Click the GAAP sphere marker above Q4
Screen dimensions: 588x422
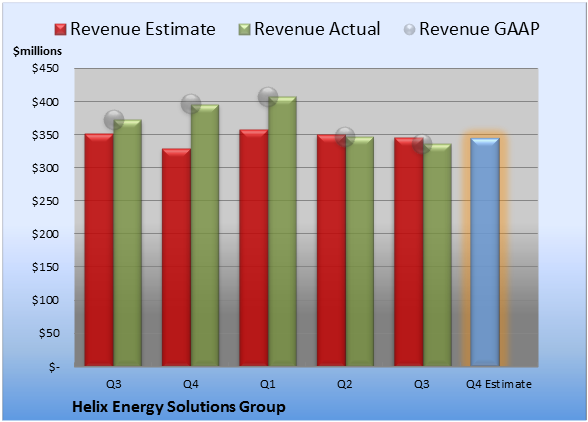(191, 104)
